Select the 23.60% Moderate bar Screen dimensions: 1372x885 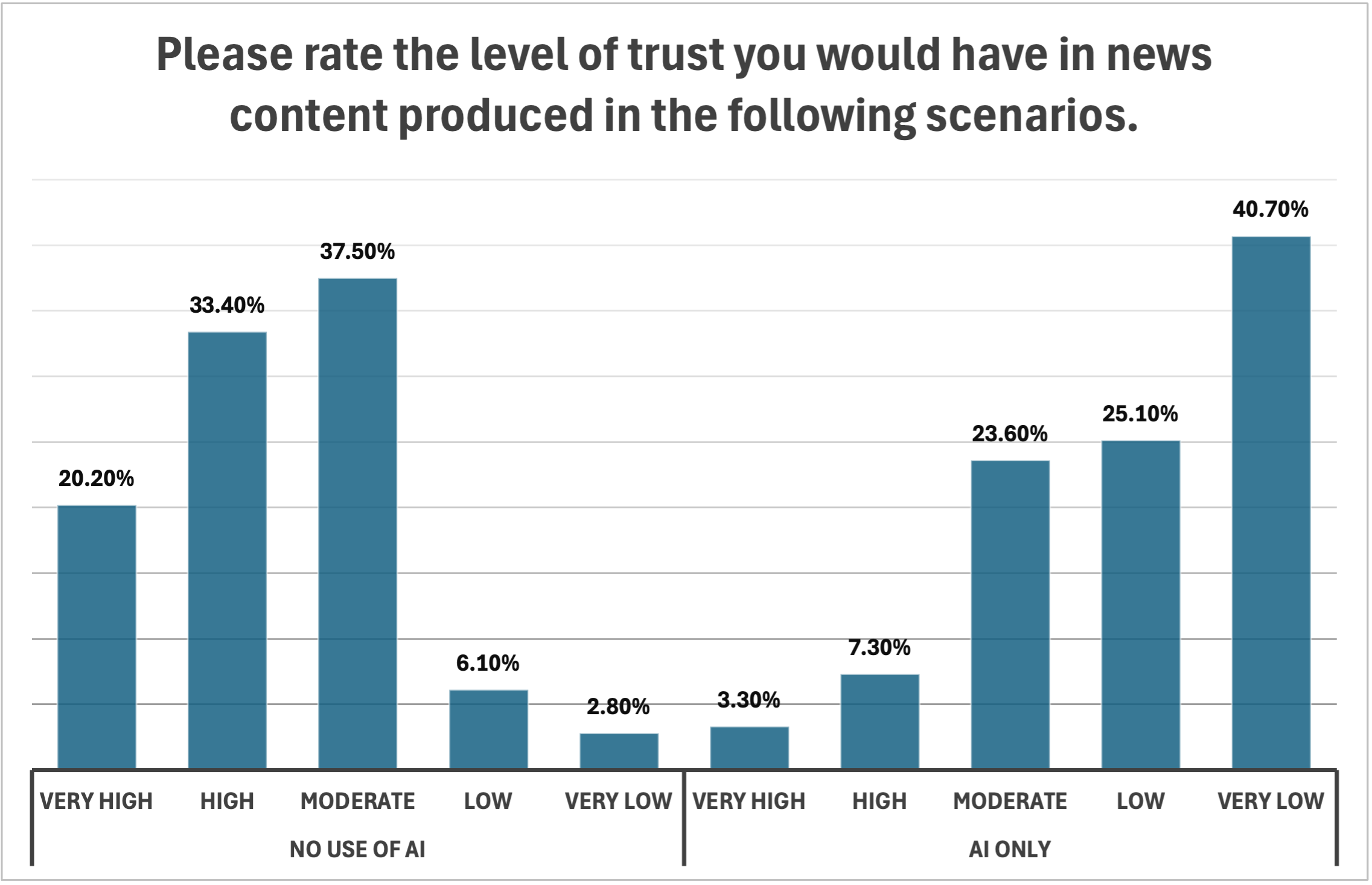point(1010,613)
